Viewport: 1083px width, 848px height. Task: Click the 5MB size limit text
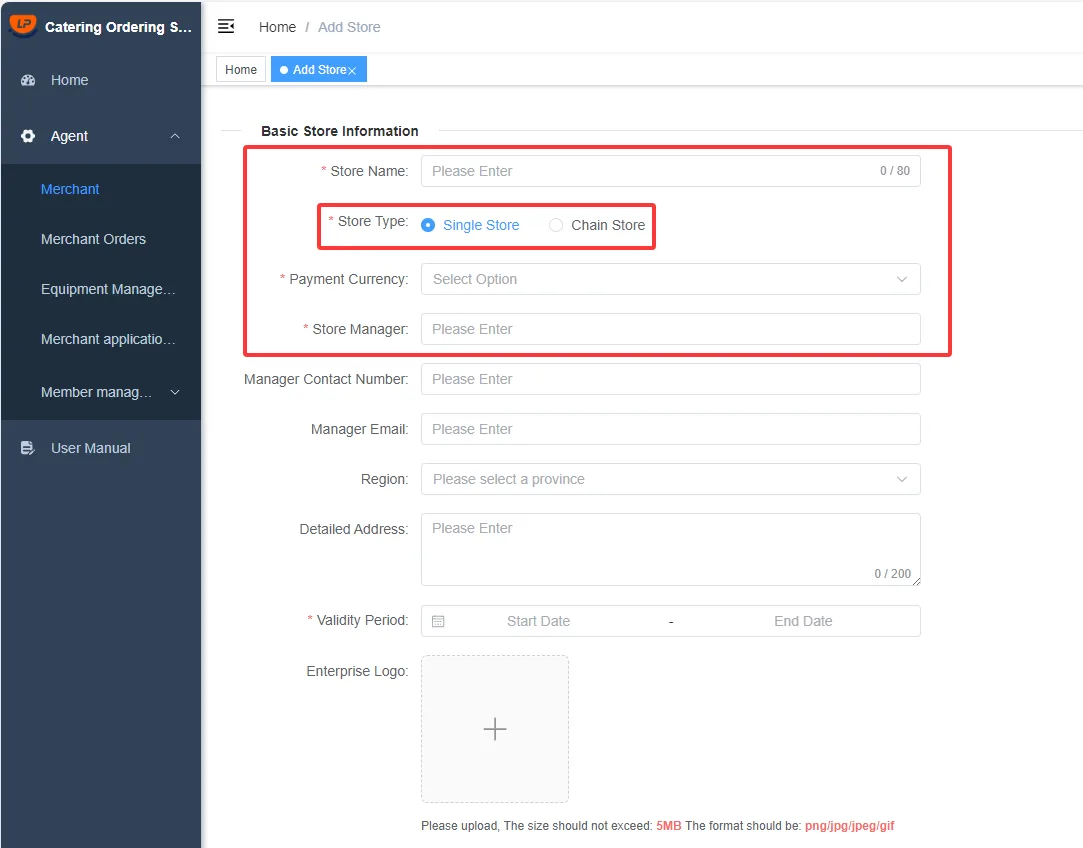[669, 826]
